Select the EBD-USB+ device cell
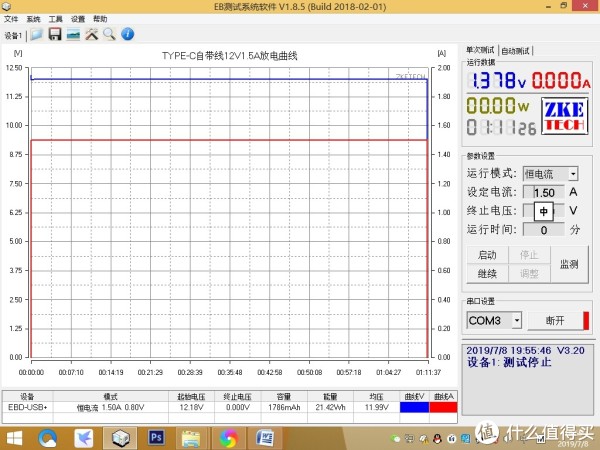Image resolution: width=600 pixels, height=450 pixels. [28, 407]
